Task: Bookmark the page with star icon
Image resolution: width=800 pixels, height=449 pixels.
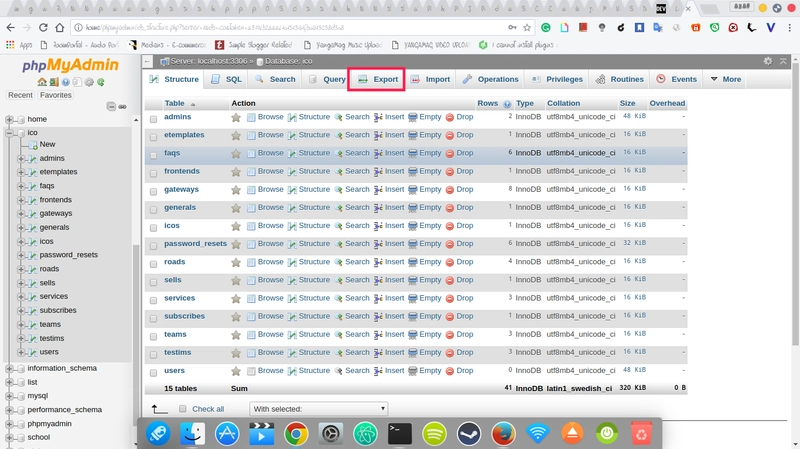Action: point(527,28)
